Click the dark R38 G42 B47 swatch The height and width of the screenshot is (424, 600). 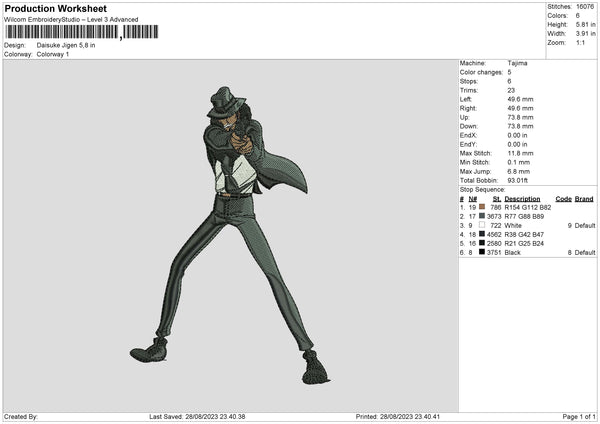[482, 234]
